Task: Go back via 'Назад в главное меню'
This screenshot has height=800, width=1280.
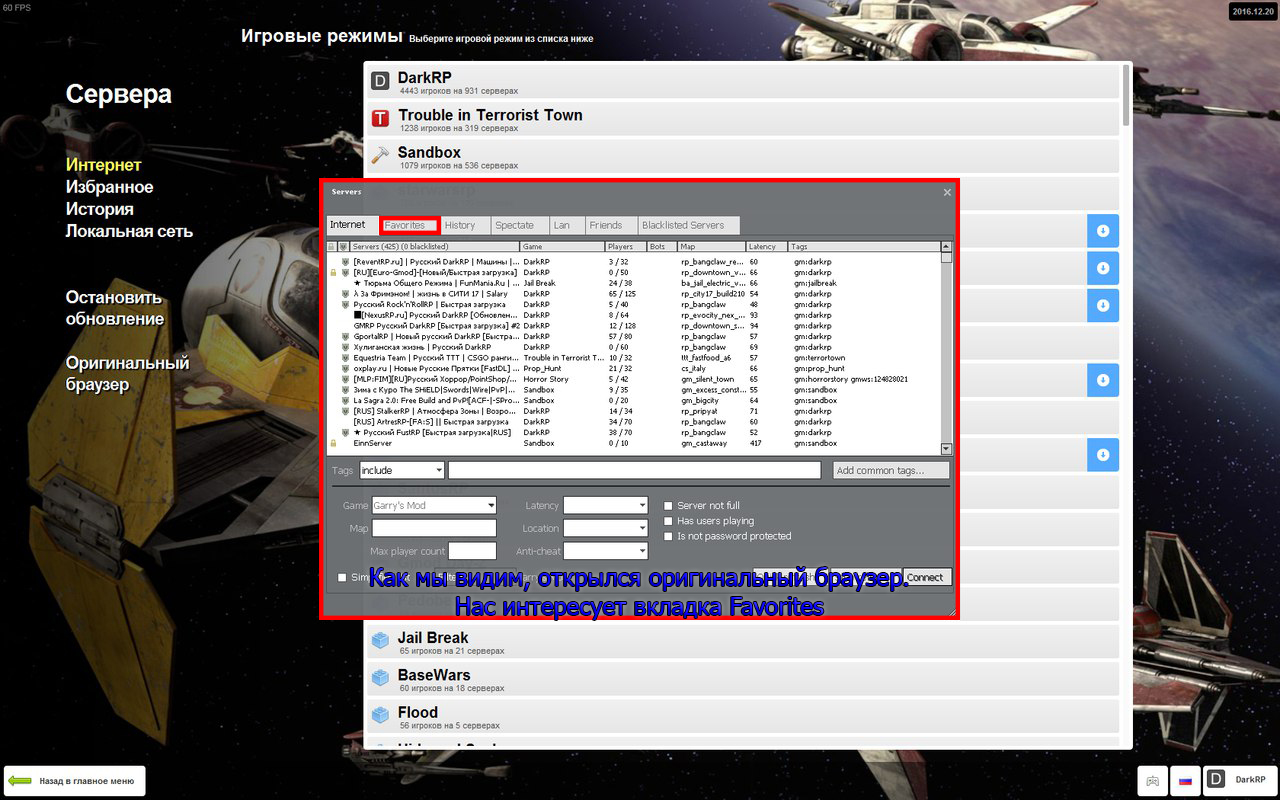Action: (x=75, y=781)
